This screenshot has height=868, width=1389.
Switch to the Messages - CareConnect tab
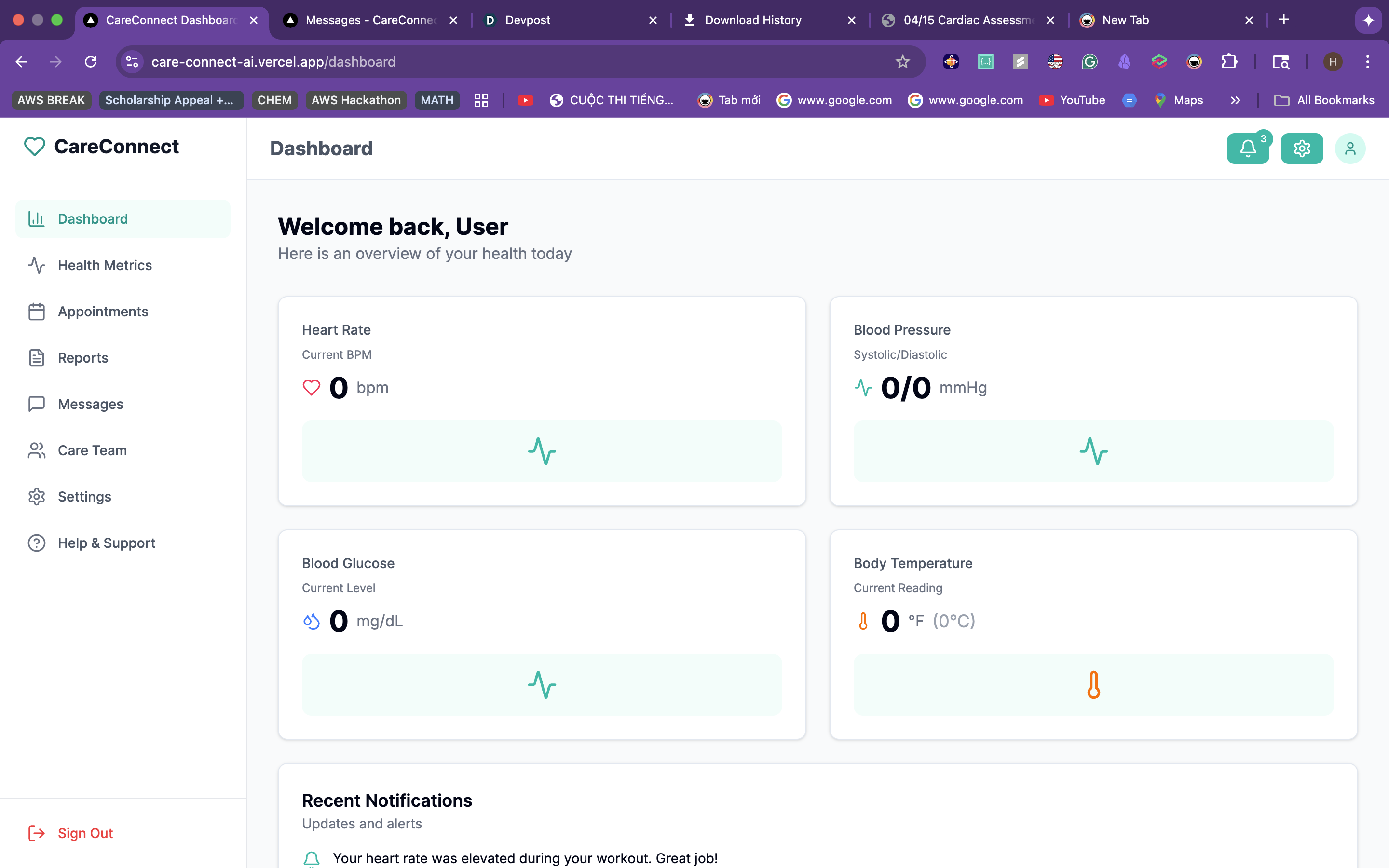click(x=370, y=20)
